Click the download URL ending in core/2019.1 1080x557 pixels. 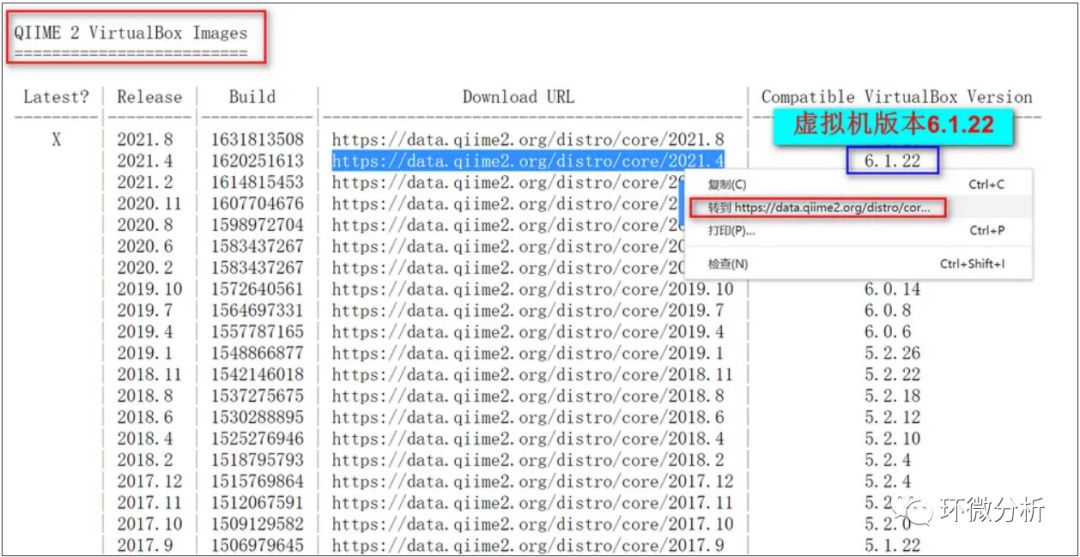coord(528,353)
